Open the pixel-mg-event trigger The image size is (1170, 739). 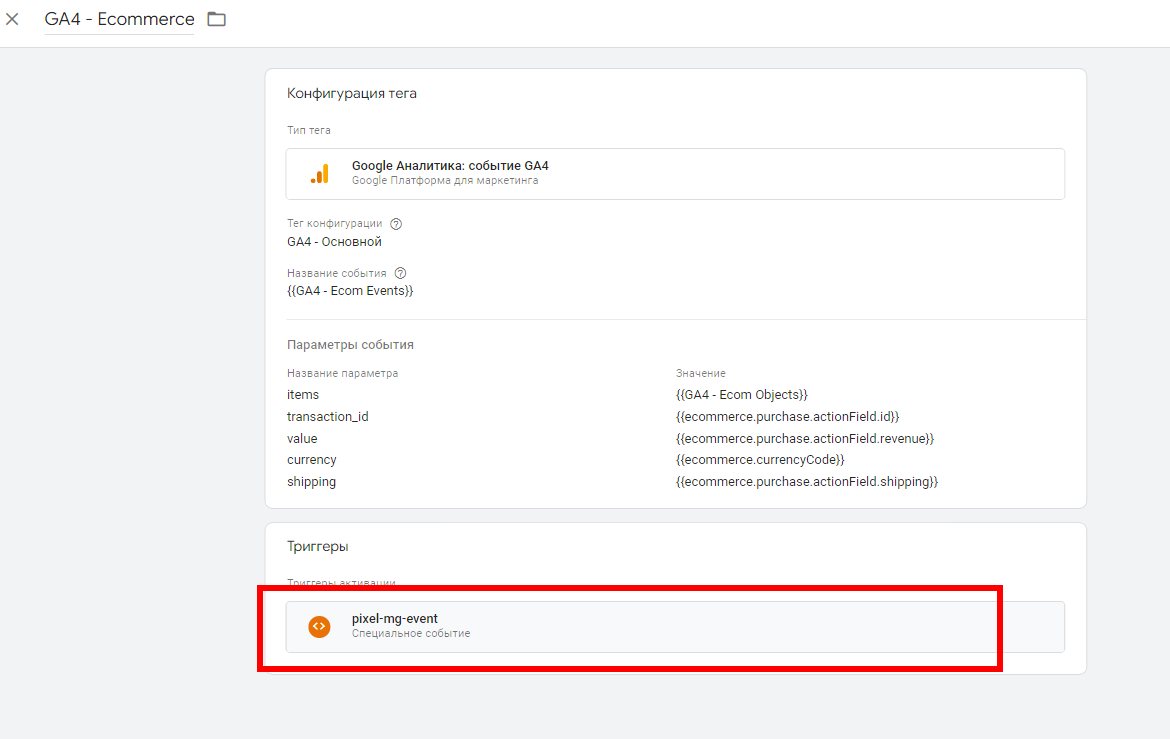tap(675, 627)
